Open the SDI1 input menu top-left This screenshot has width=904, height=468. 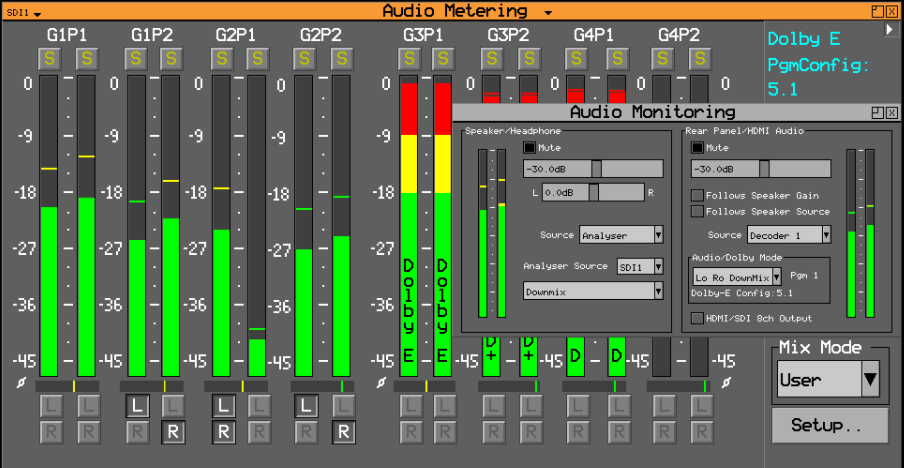click(x=24, y=13)
